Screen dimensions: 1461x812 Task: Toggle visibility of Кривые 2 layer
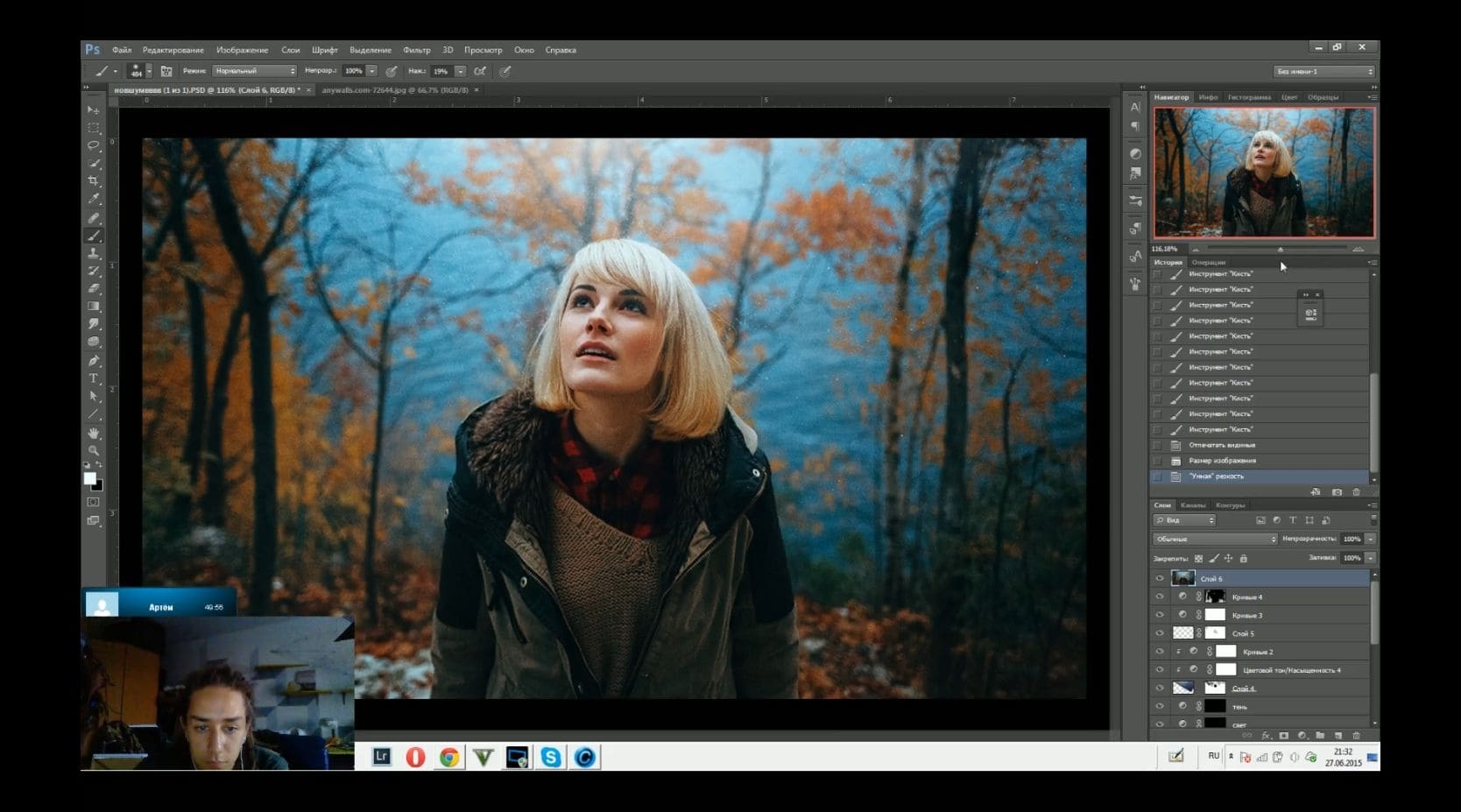(1160, 652)
